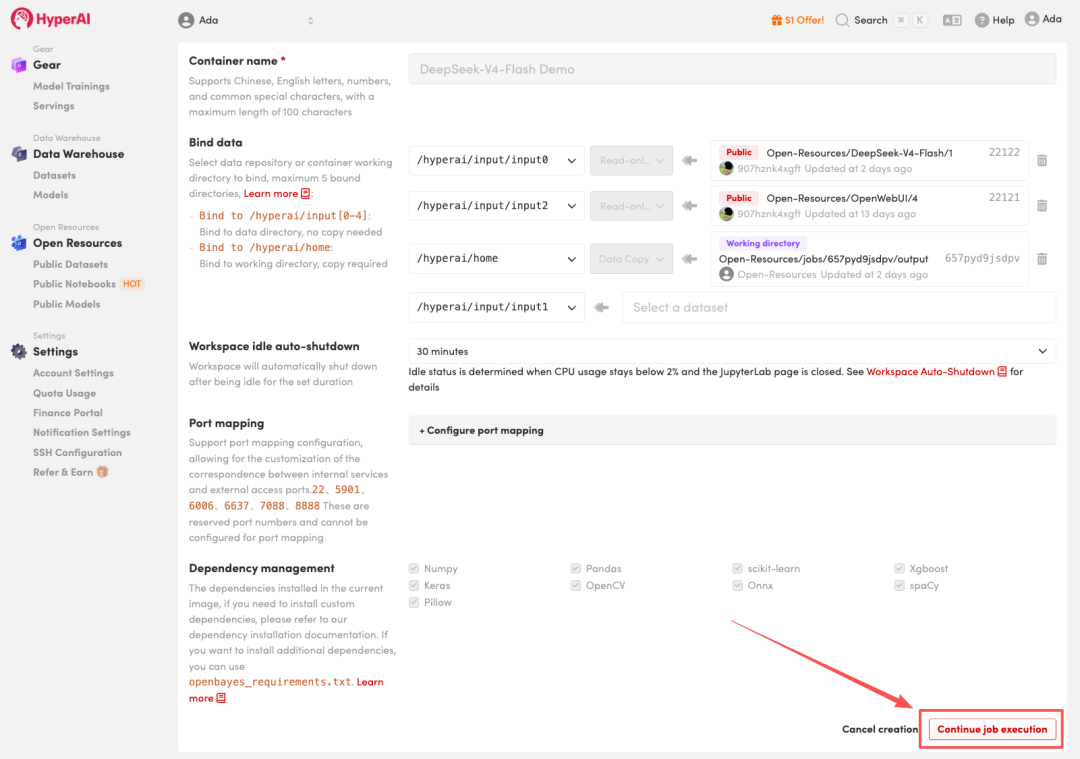Open Learn more link under Bind data
The width and height of the screenshot is (1080, 759).
pyautogui.click(x=271, y=194)
